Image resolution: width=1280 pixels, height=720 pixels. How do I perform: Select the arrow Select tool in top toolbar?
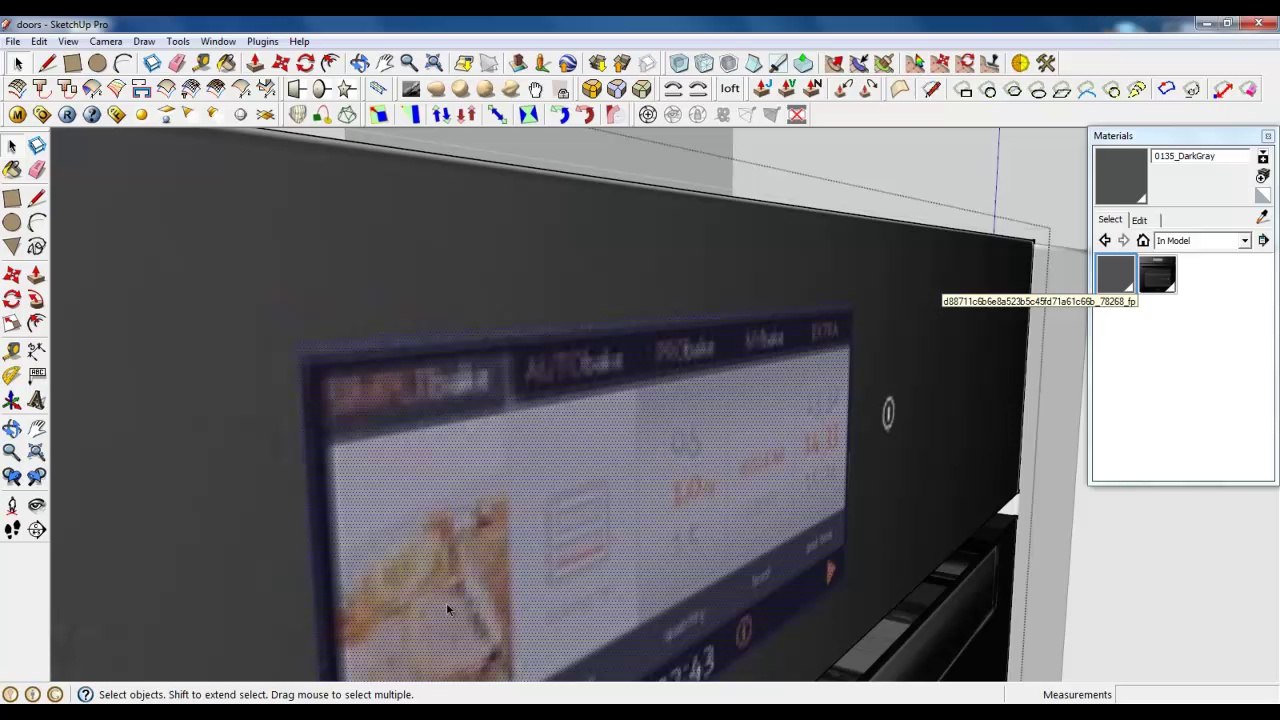click(18, 64)
